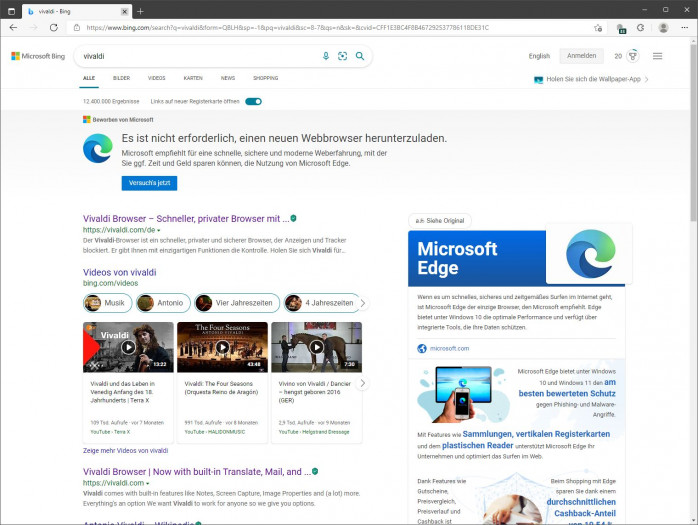
Task: Click the 'Versuch's jetzt' button
Action: tap(149, 183)
